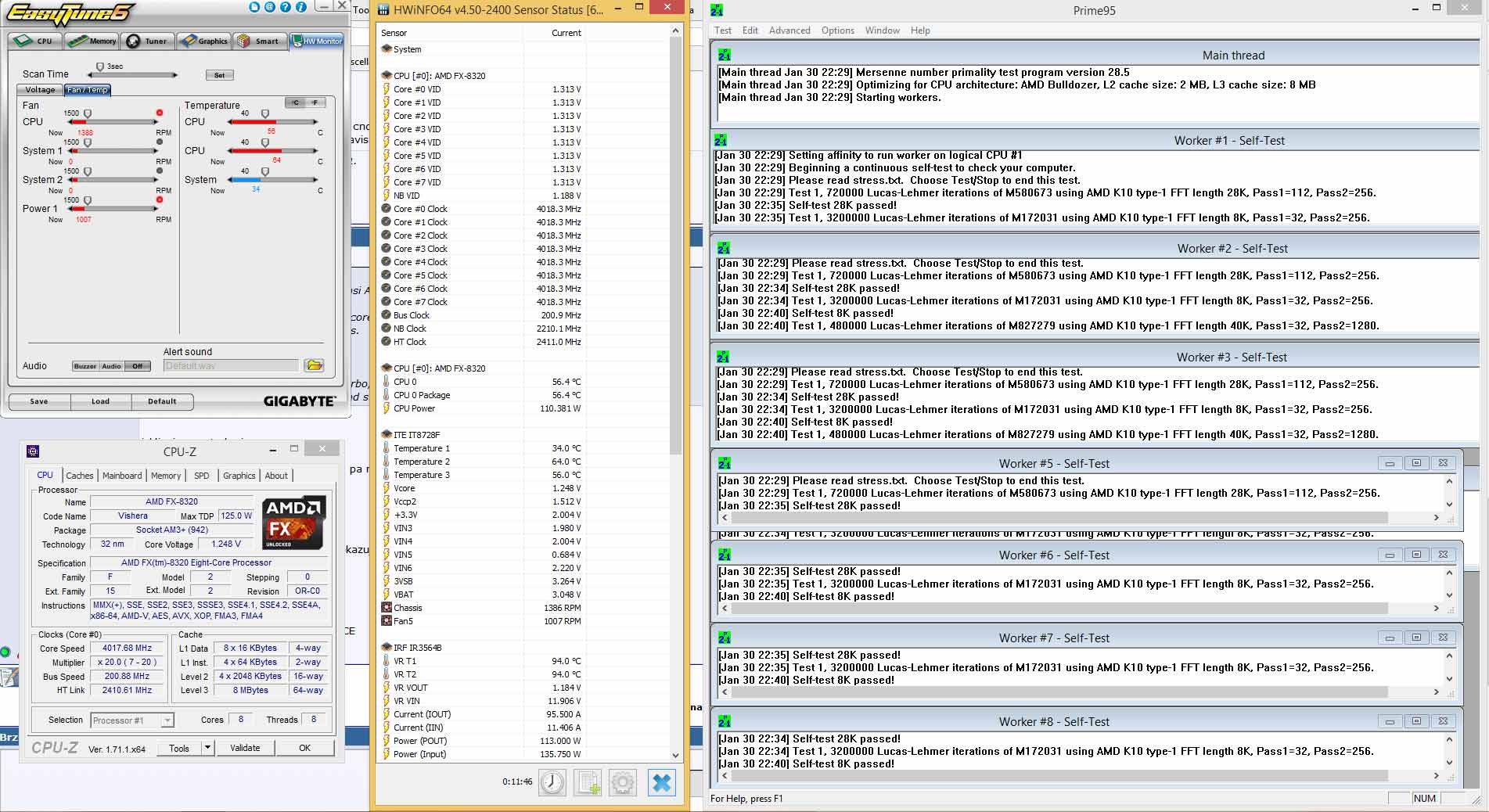Set Audio alert mode to Buzzer
Screen dimensions: 1489x812
85,366
